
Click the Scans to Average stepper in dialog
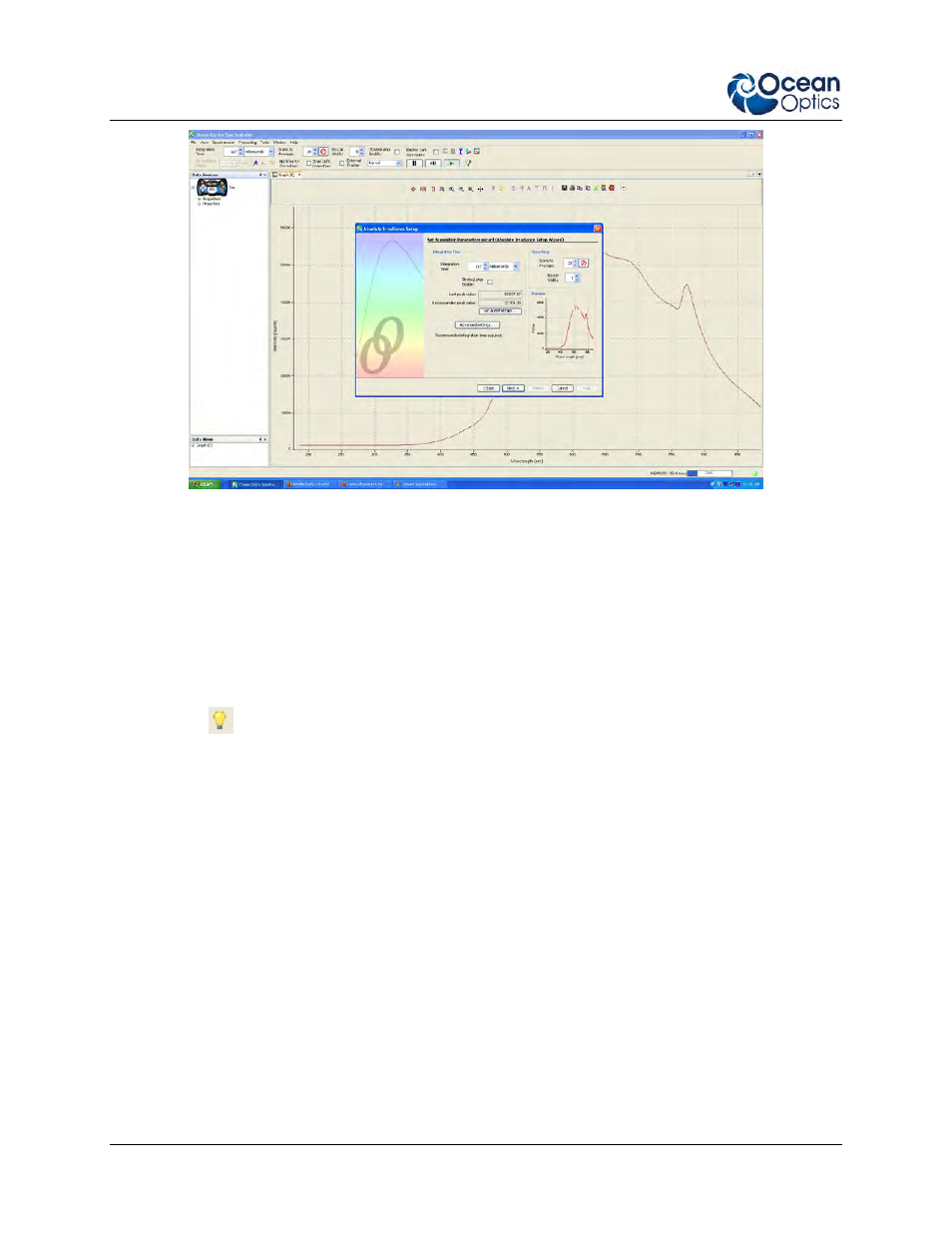pos(575,263)
